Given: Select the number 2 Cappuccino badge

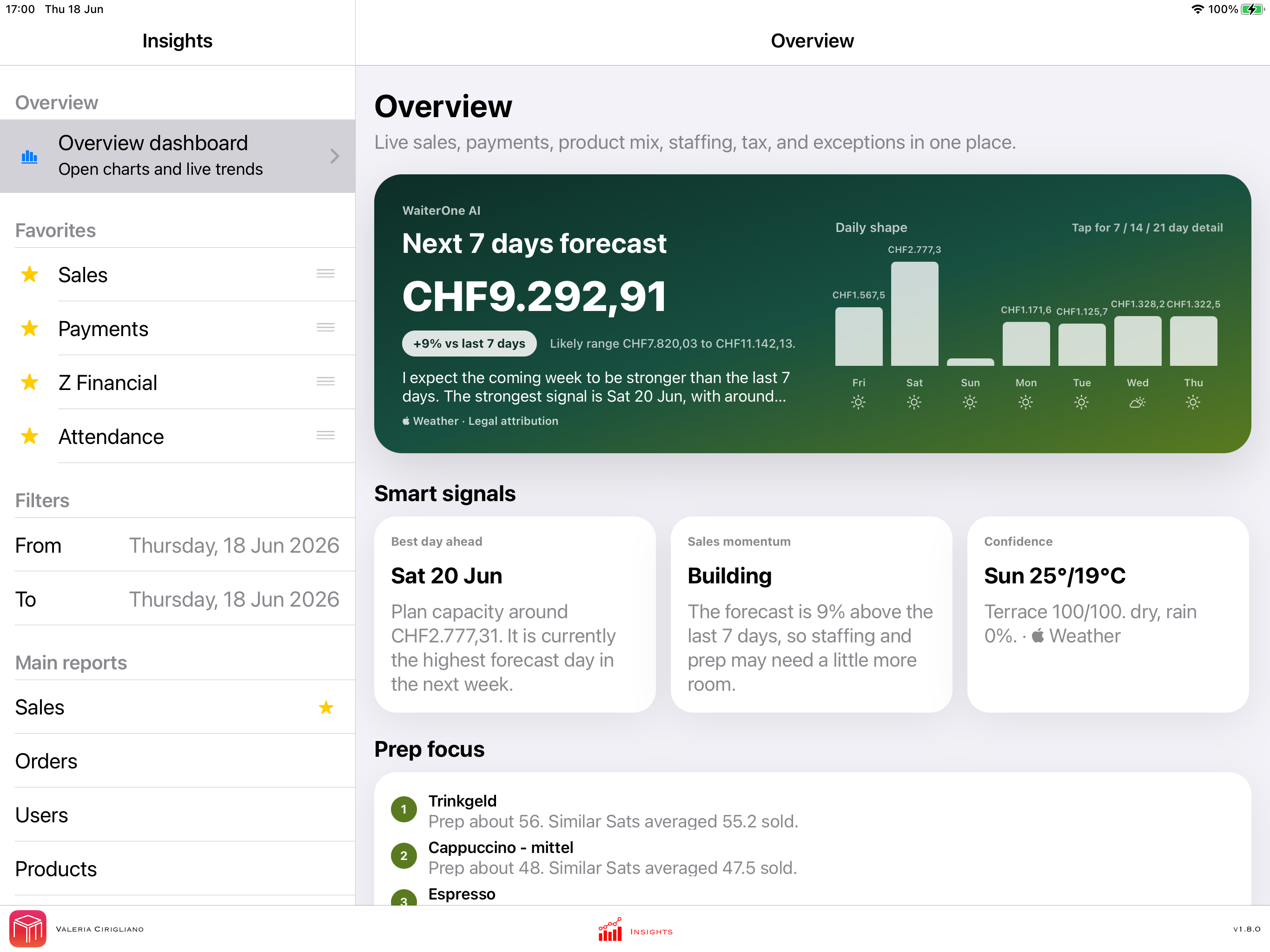Looking at the screenshot, I should (403, 856).
